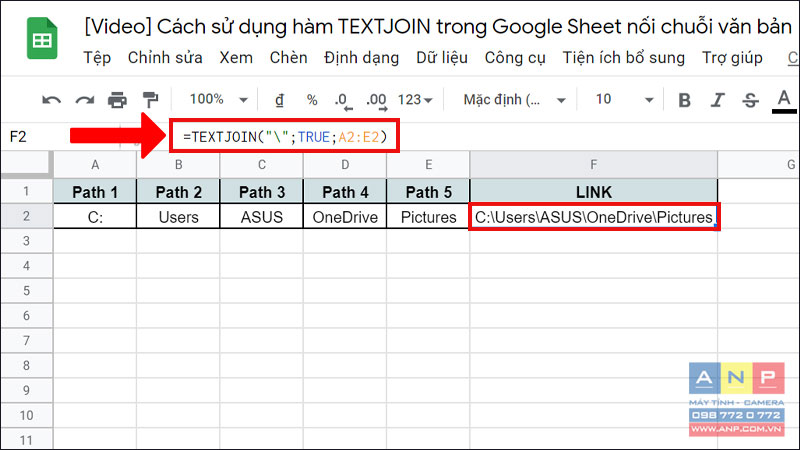Image resolution: width=800 pixels, height=450 pixels.
Task: Open the Mặc định font dropdown
Action: click(514, 99)
